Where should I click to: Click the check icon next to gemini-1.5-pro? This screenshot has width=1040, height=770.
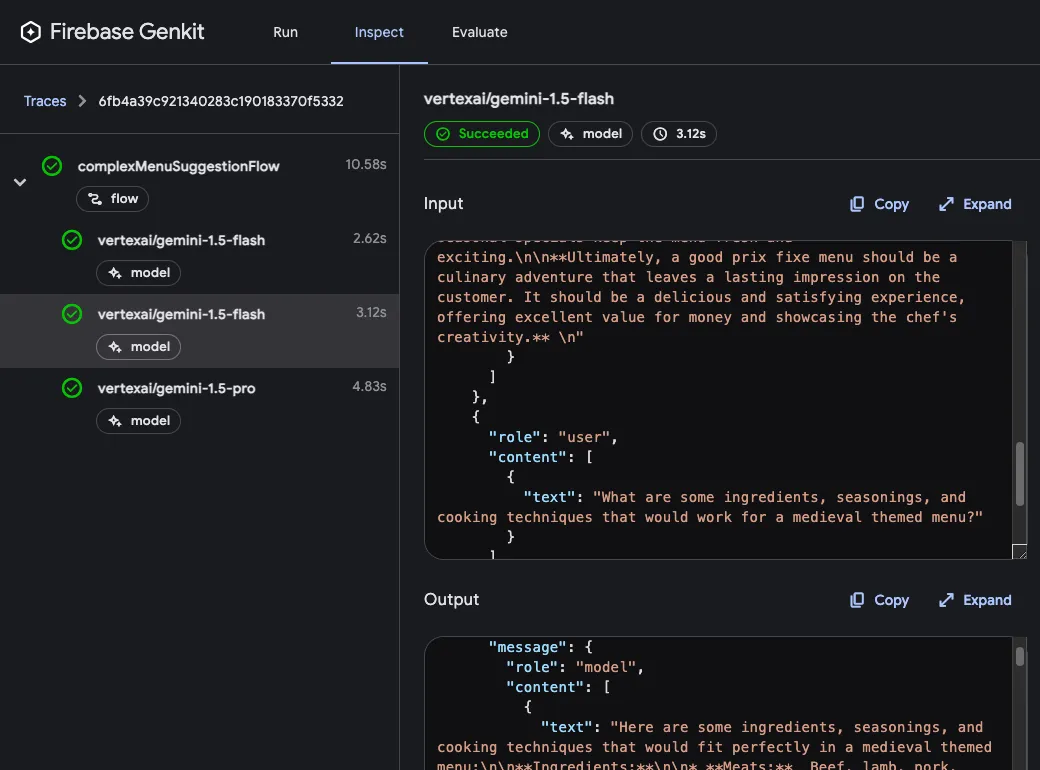tap(71, 388)
